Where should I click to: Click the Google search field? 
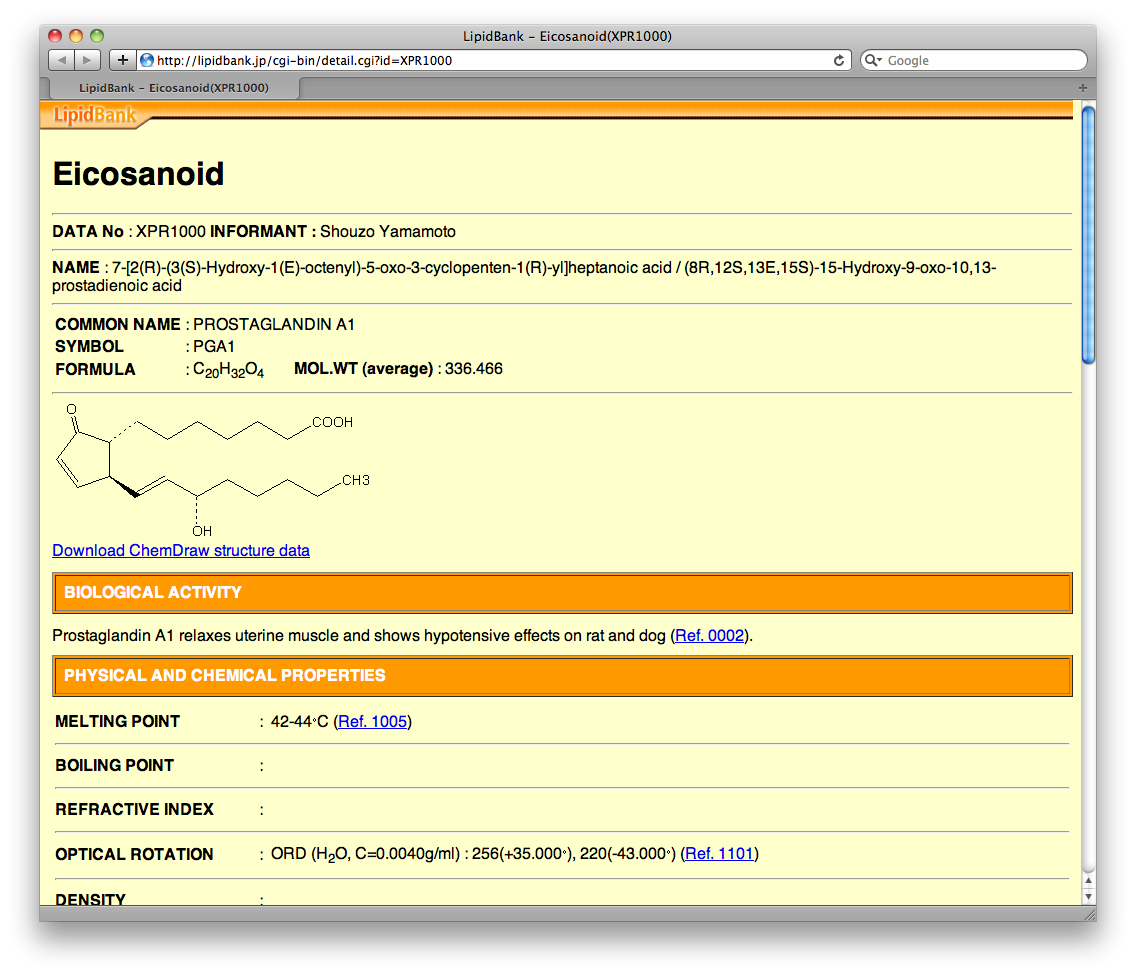click(974, 60)
